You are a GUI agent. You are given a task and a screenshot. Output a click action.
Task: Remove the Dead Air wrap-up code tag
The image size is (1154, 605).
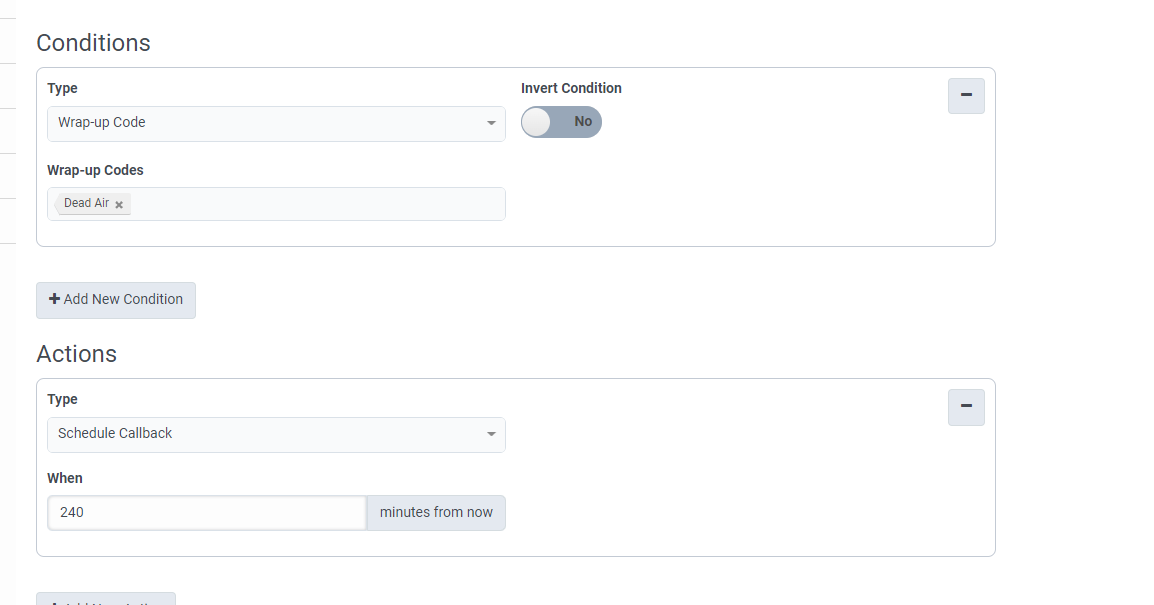click(119, 204)
